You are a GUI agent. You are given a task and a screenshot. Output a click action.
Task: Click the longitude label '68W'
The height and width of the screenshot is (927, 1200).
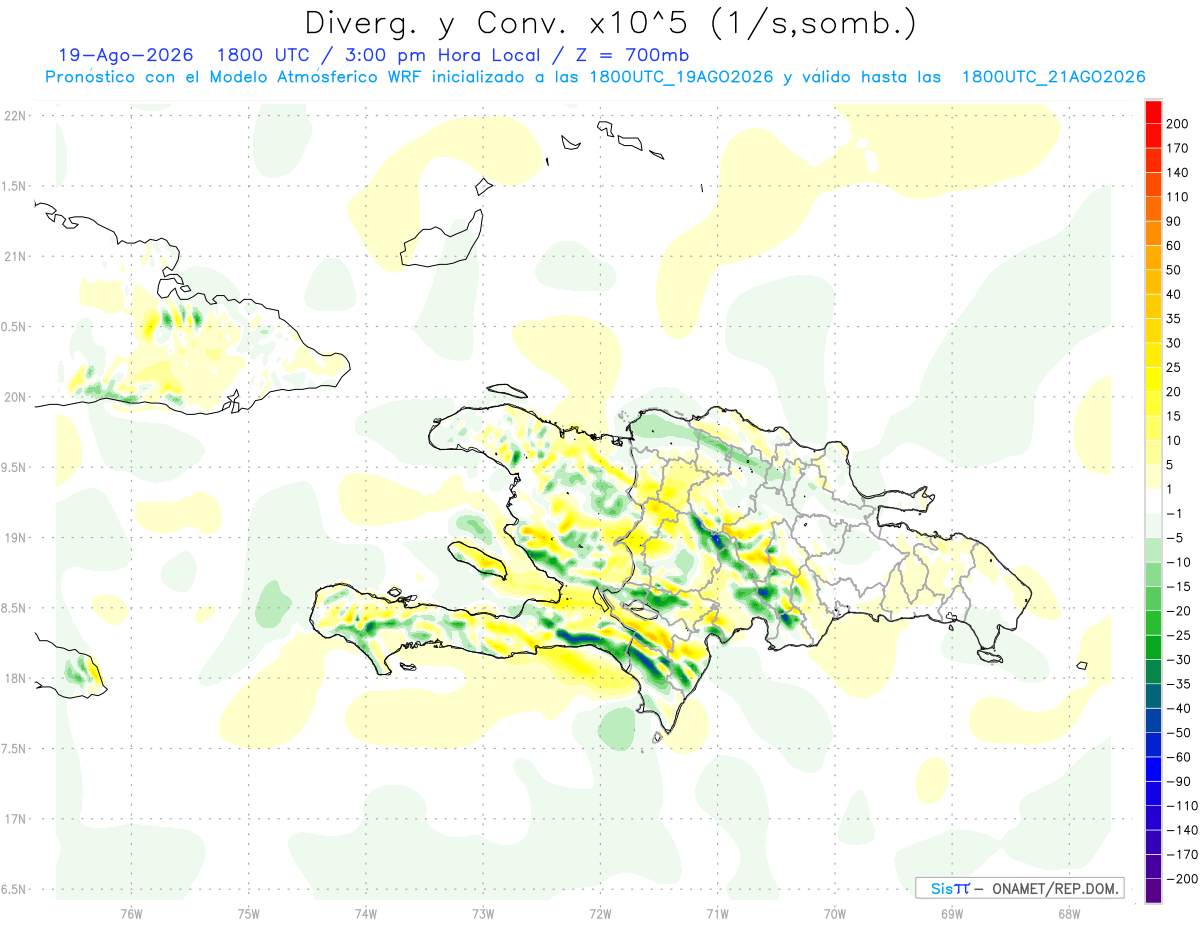coord(1068,913)
